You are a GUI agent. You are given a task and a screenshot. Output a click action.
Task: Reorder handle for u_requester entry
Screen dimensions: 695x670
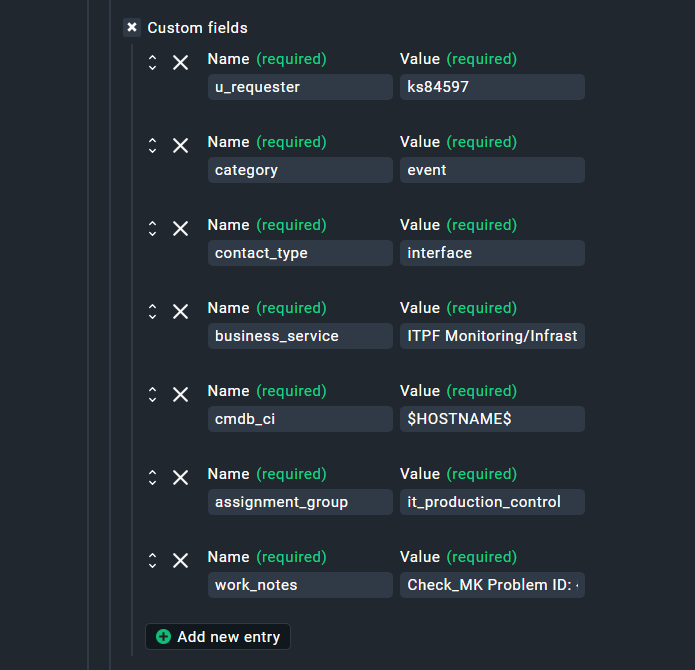coord(152,63)
